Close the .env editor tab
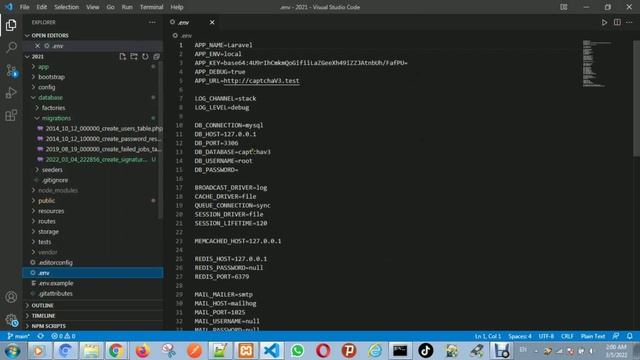The width and height of the screenshot is (640, 360). (x=212, y=22)
